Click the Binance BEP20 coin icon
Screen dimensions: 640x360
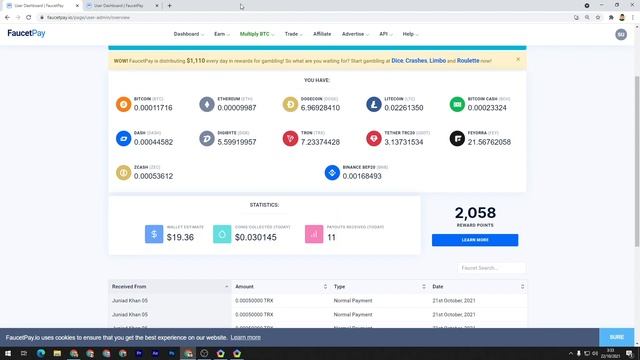[x=332, y=173]
